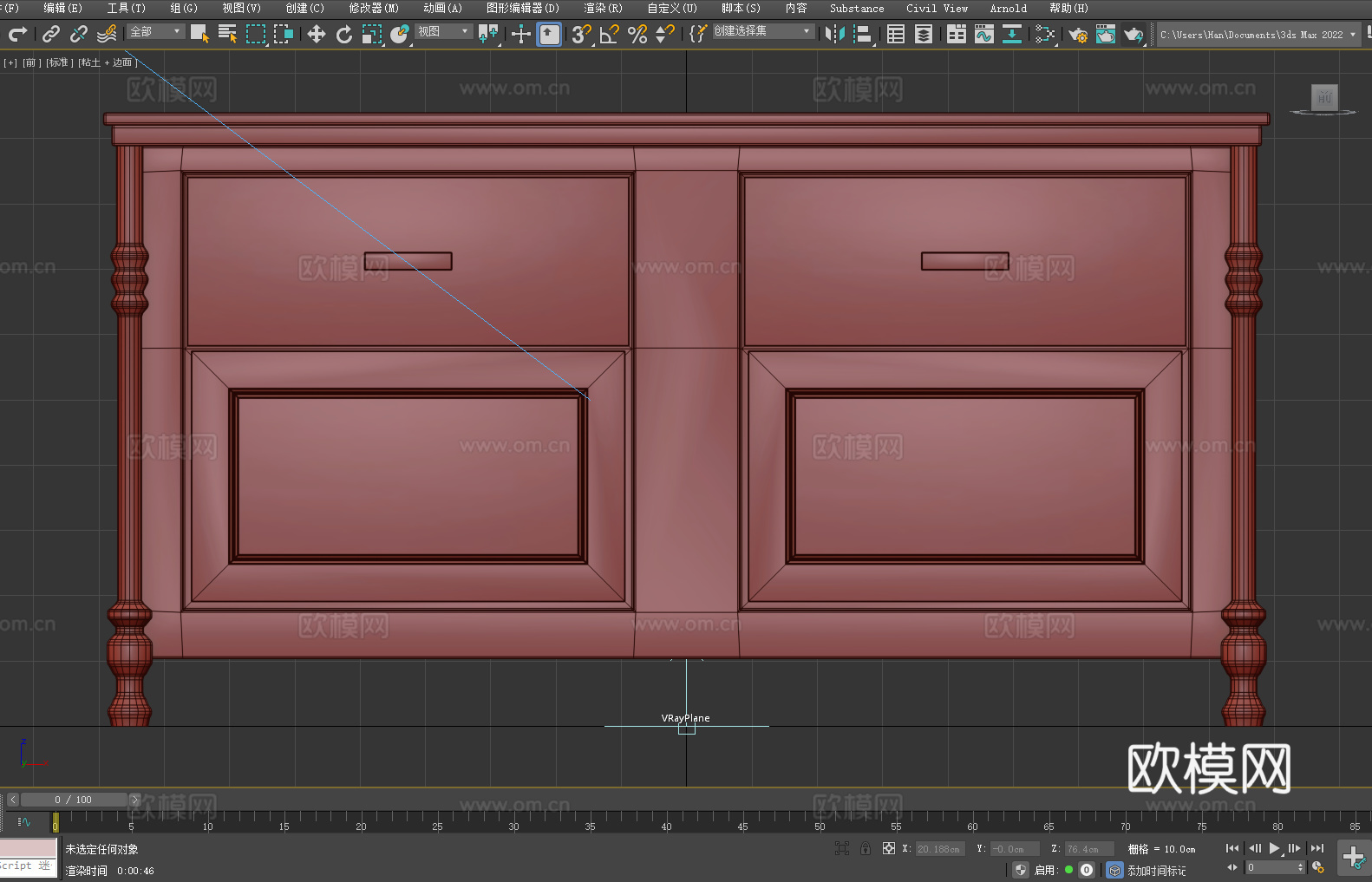Click the viewport [标准] quality label

59,62
